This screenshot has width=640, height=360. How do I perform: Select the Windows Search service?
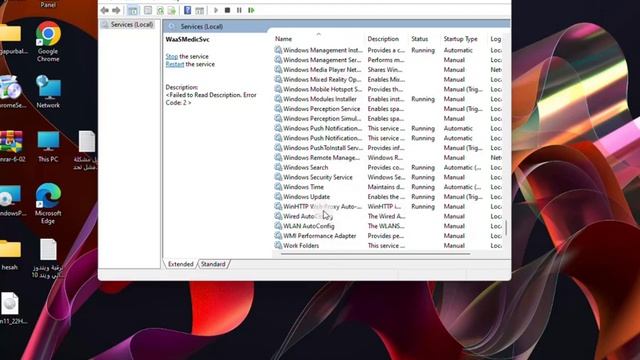pos(387,167)
